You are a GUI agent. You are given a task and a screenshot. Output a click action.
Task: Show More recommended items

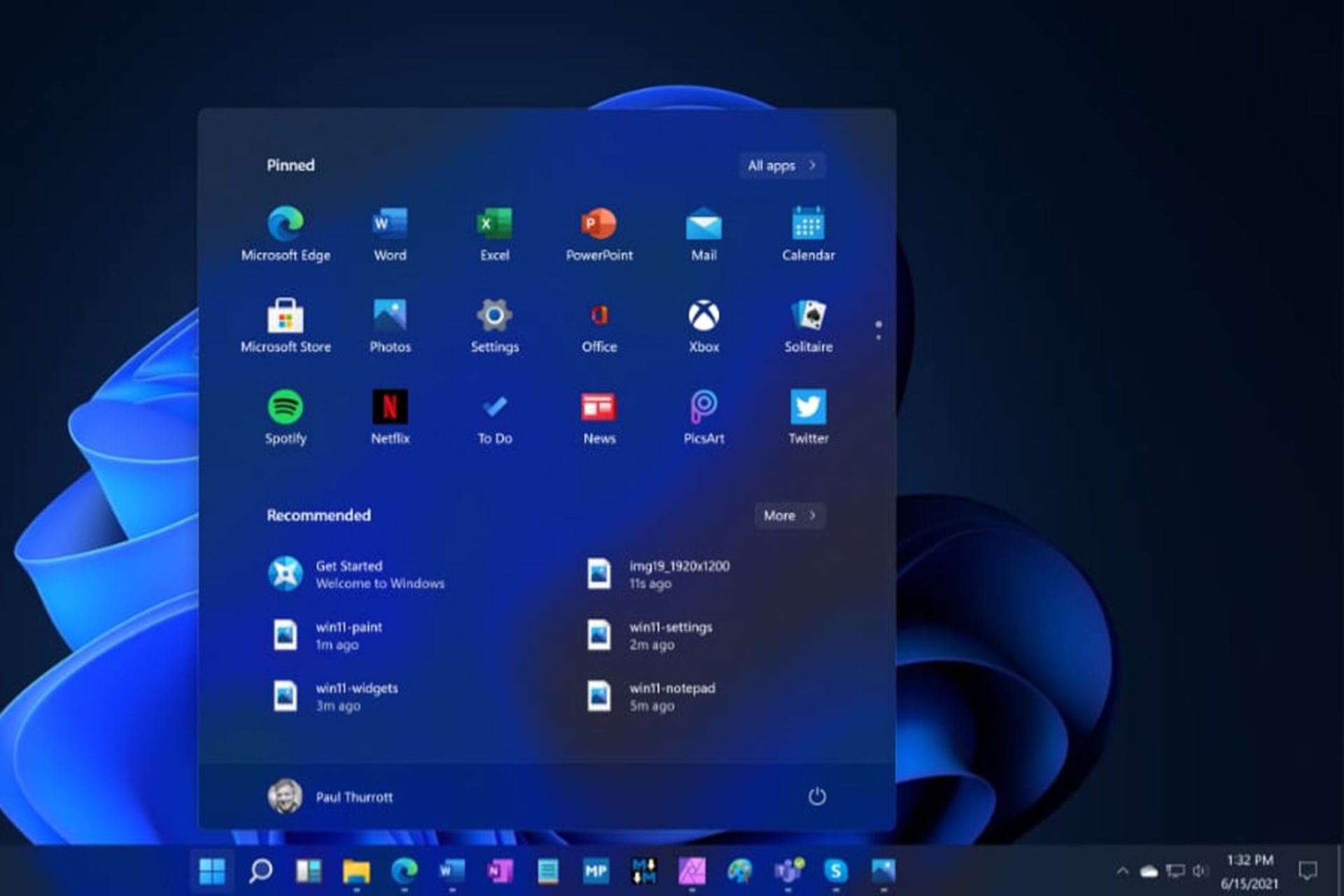tap(790, 516)
